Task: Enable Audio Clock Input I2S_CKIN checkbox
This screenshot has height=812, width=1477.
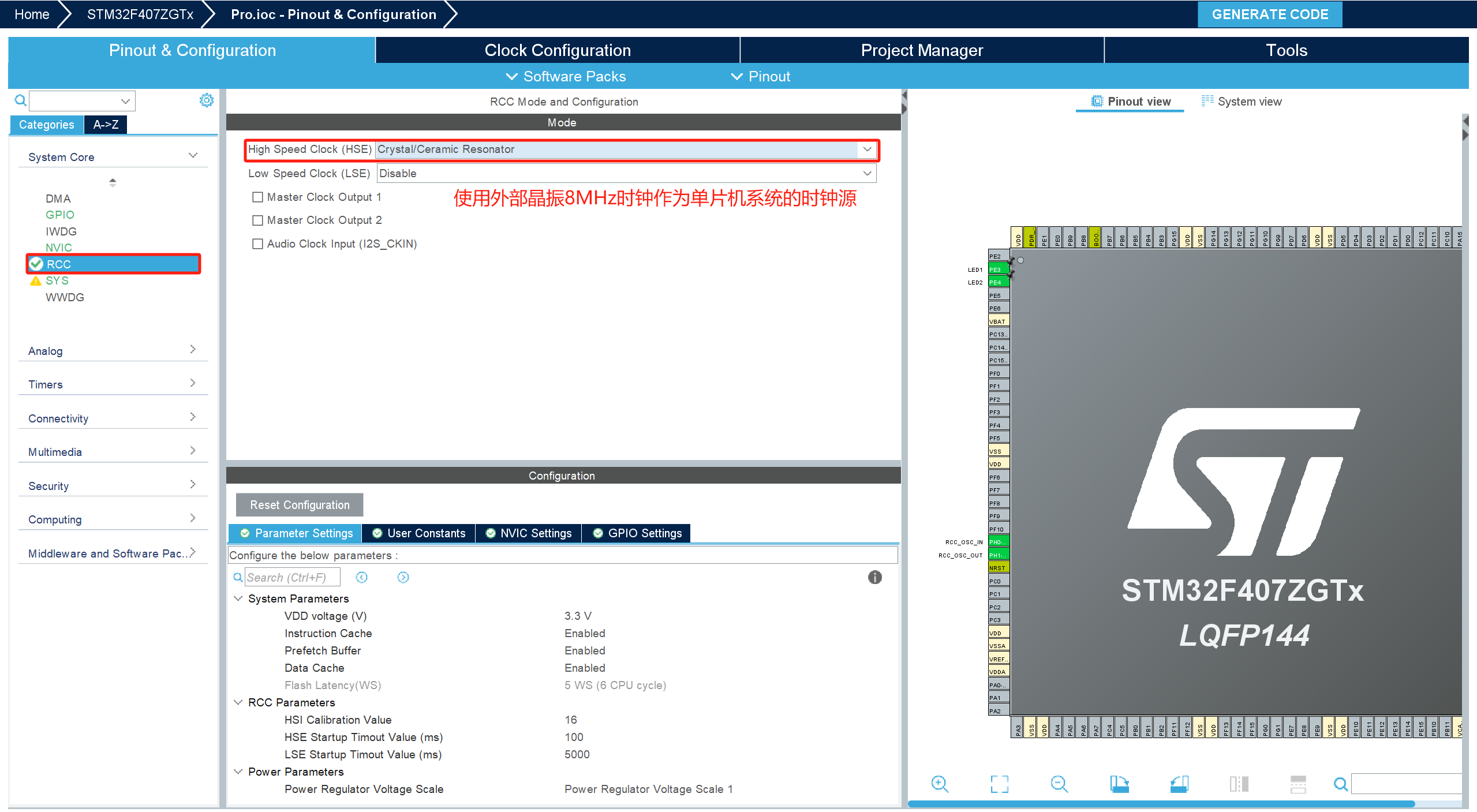Action: tap(257, 244)
